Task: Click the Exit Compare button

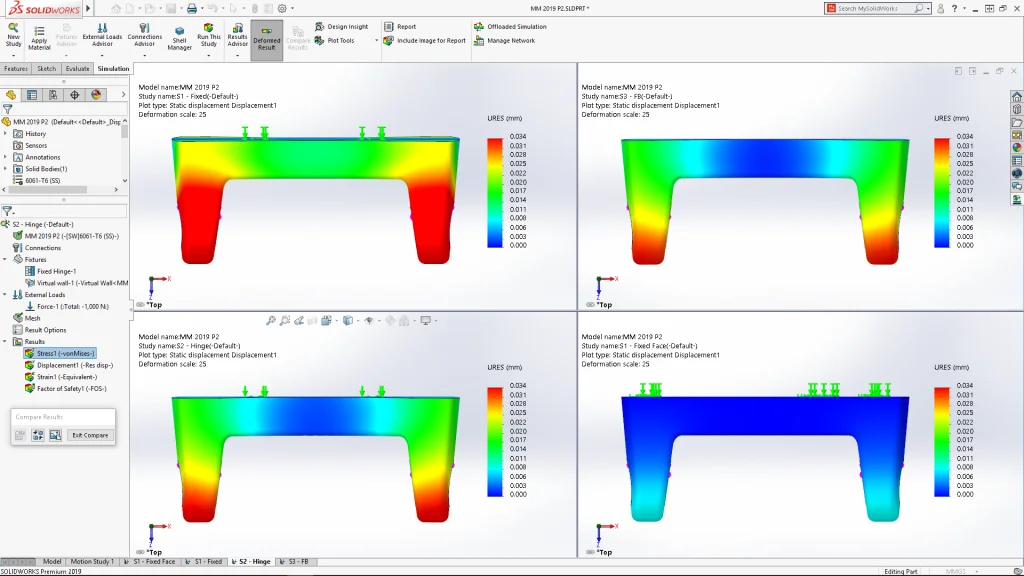Action: click(89, 435)
